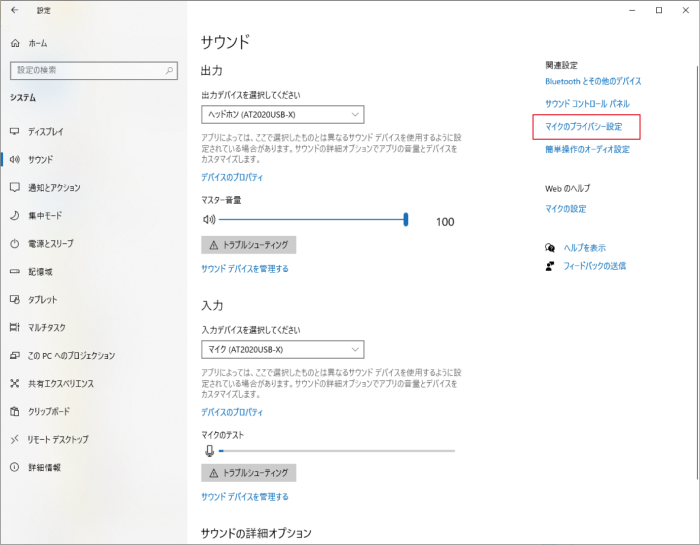Open マイクのプライバシー設定 link

583,127
